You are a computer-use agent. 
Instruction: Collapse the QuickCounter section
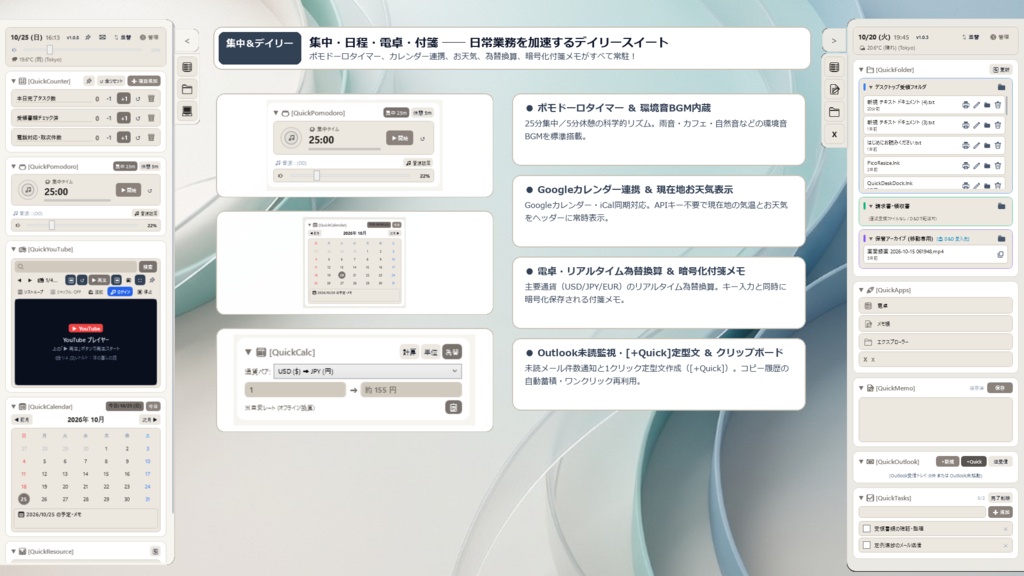[x=14, y=81]
